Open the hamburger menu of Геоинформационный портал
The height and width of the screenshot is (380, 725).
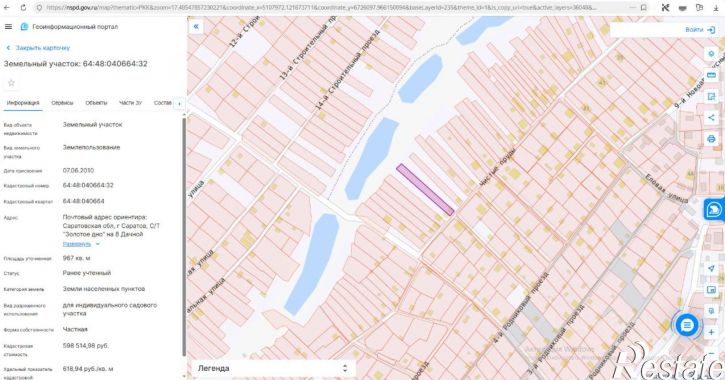coord(8,27)
